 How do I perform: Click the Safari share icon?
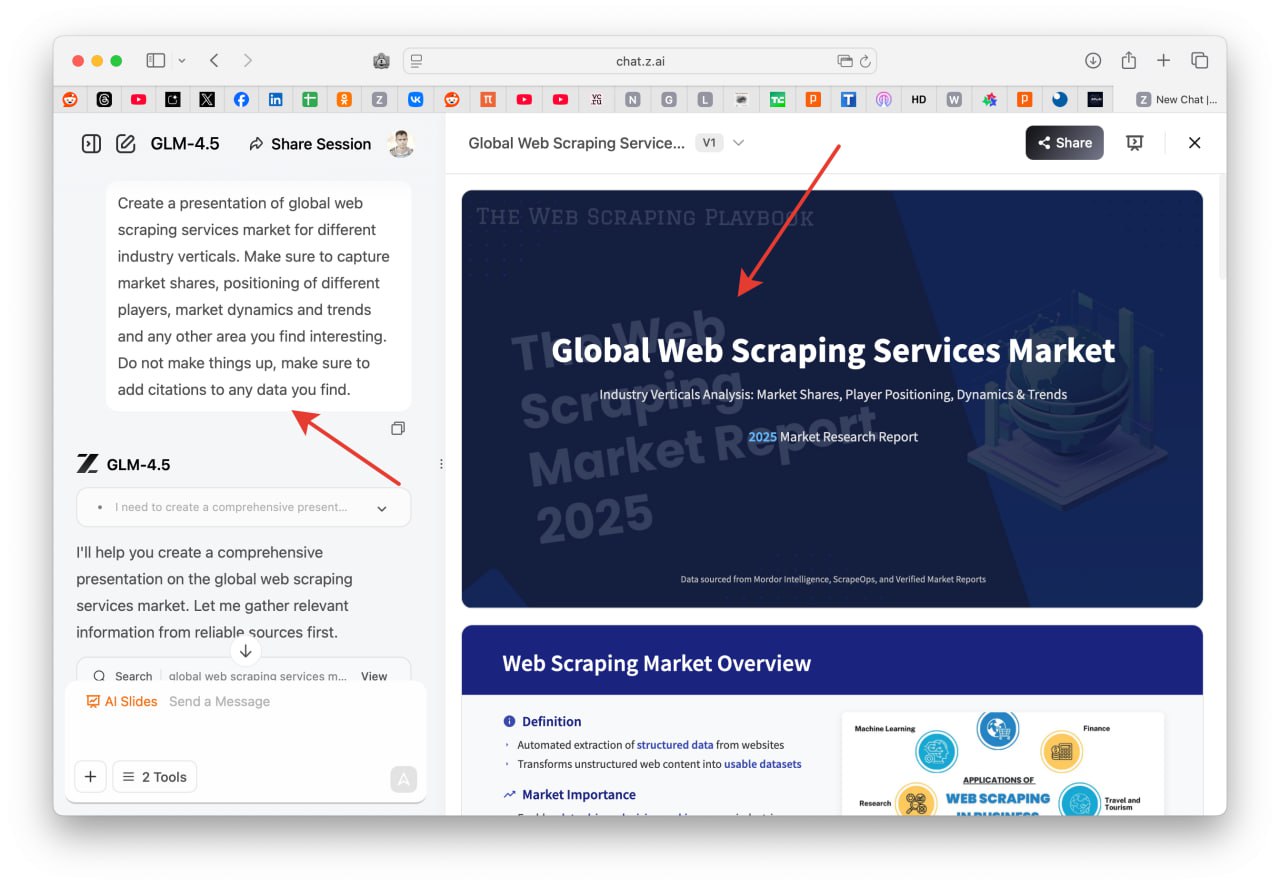1128,61
